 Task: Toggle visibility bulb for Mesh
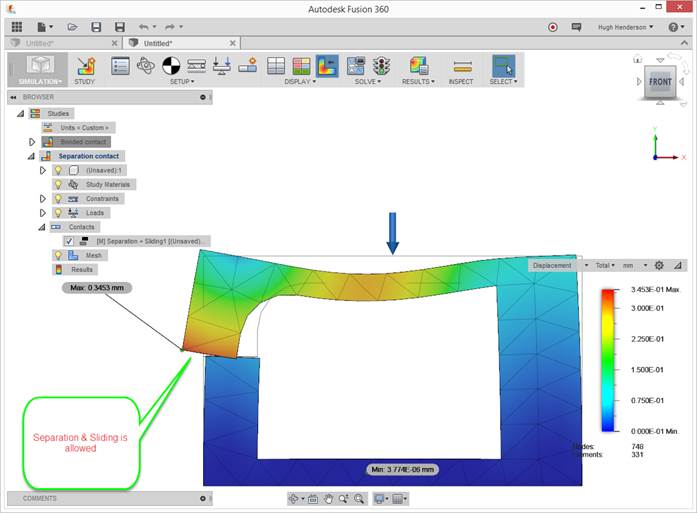tap(58, 255)
